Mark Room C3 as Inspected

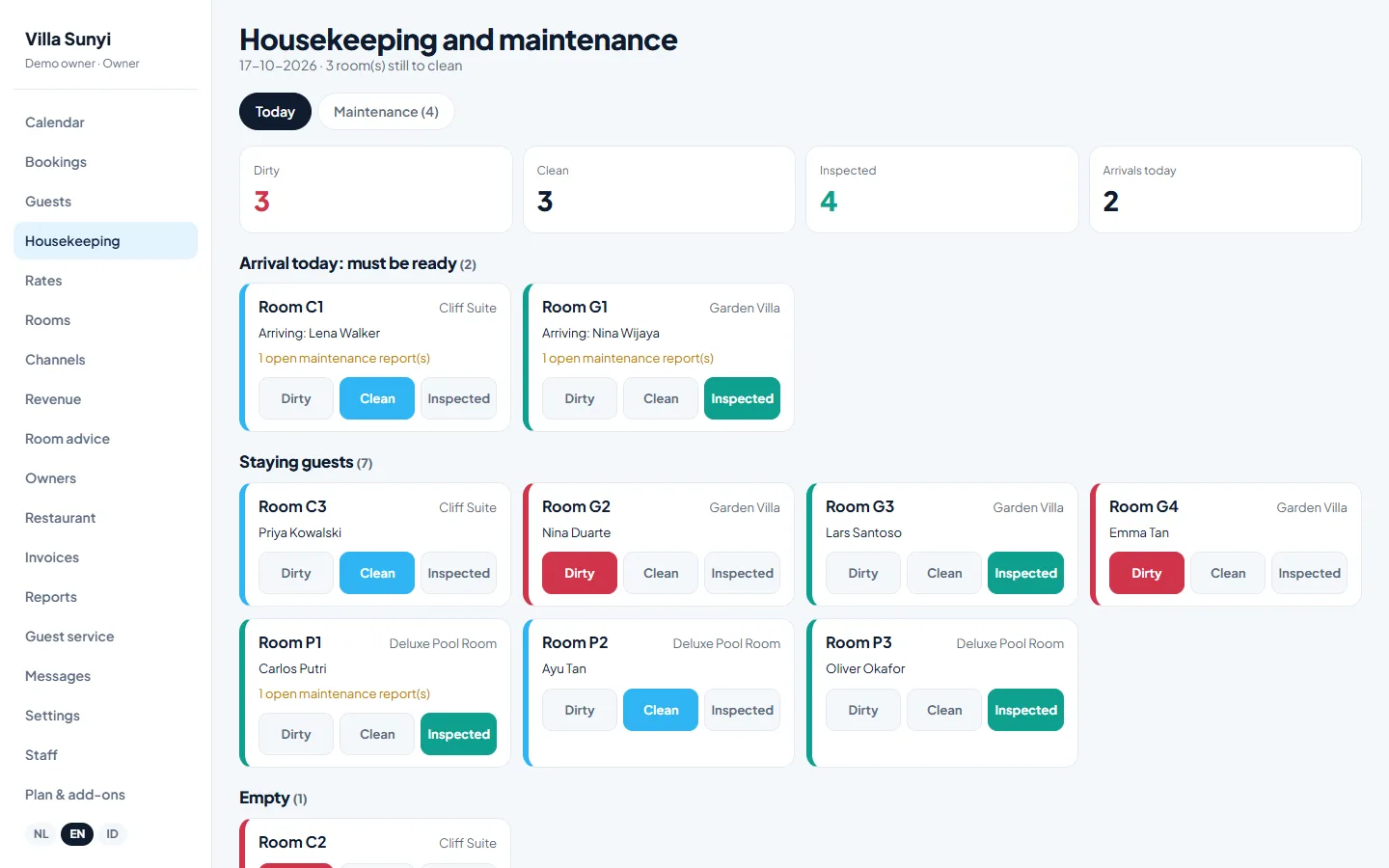[459, 573]
